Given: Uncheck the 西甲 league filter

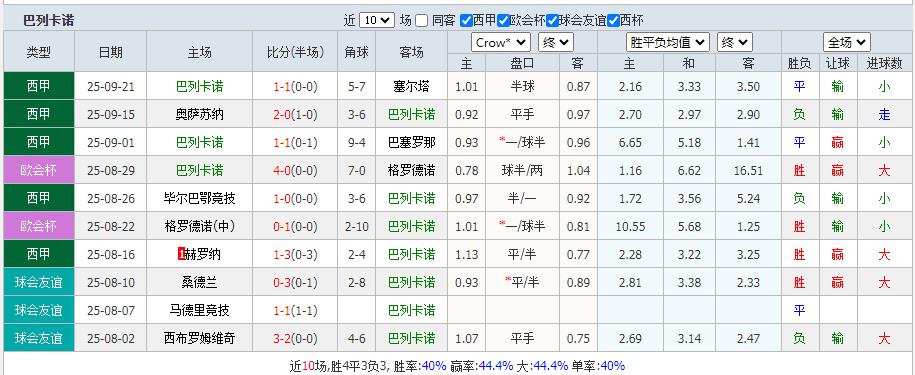Looking at the screenshot, I should point(466,20).
